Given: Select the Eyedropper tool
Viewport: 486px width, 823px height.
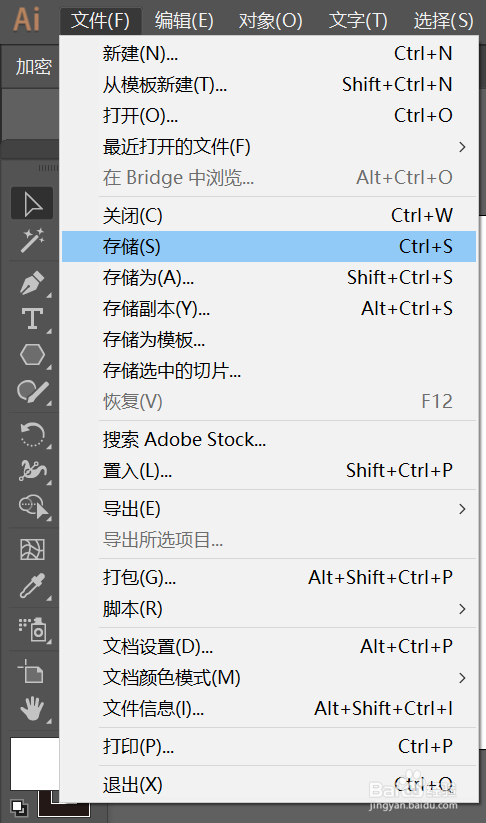Looking at the screenshot, I should click(x=32, y=586).
